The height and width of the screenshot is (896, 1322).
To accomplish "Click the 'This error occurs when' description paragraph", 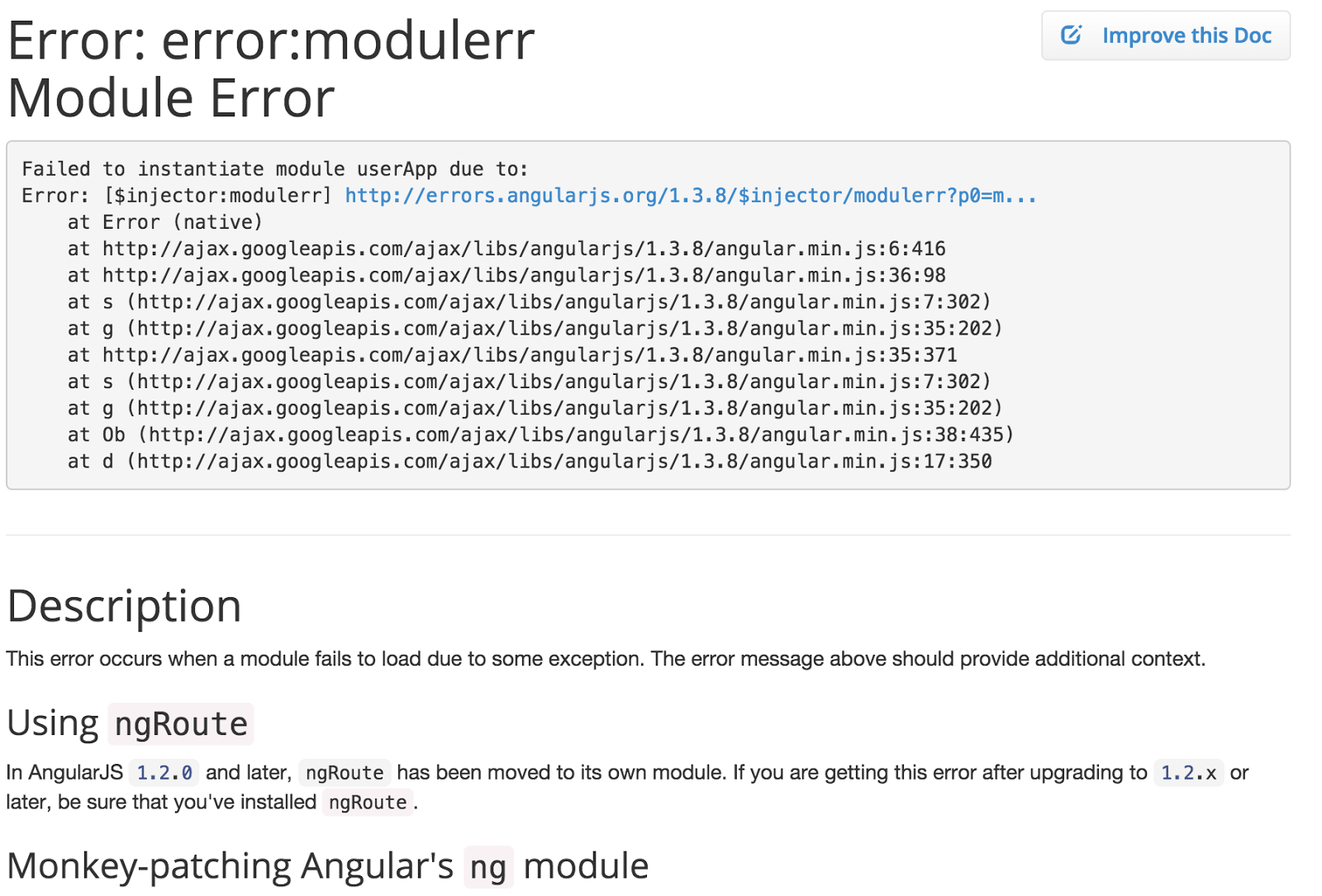I will tap(605, 659).
